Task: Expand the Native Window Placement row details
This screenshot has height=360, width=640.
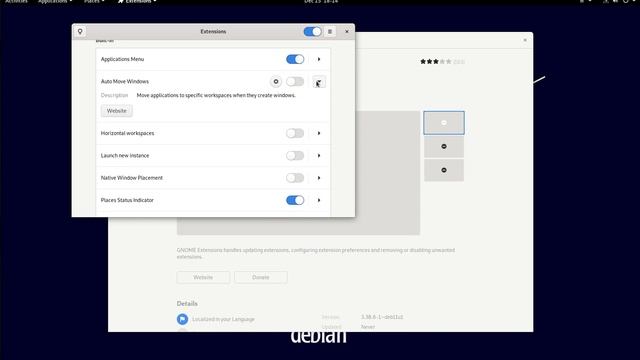Action: [x=319, y=178]
